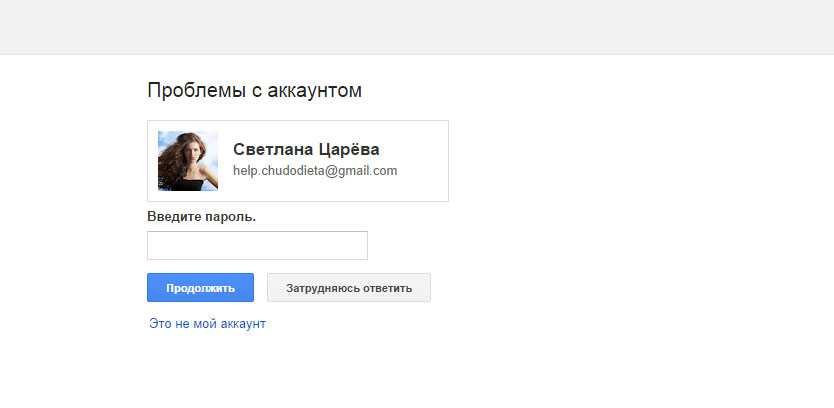The width and height of the screenshot is (834, 408).
Task: Click the Проблемы с аккаунтом heading
Action: pyautogui.click(x=254, y=91)
